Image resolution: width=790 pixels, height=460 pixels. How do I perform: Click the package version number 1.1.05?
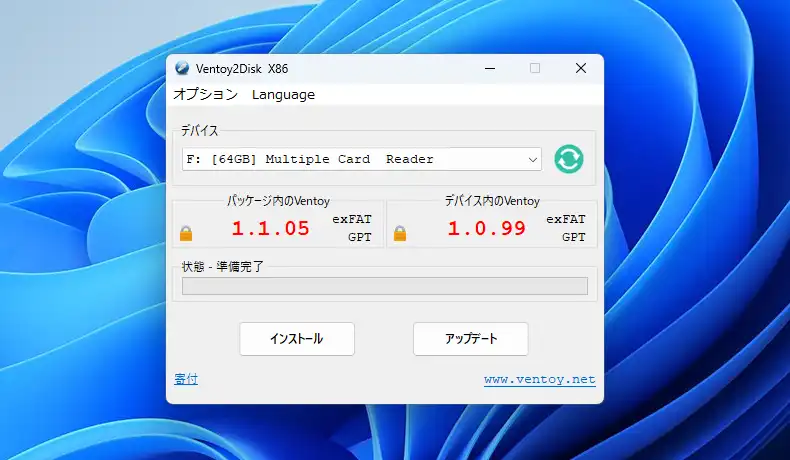[271, 228]
